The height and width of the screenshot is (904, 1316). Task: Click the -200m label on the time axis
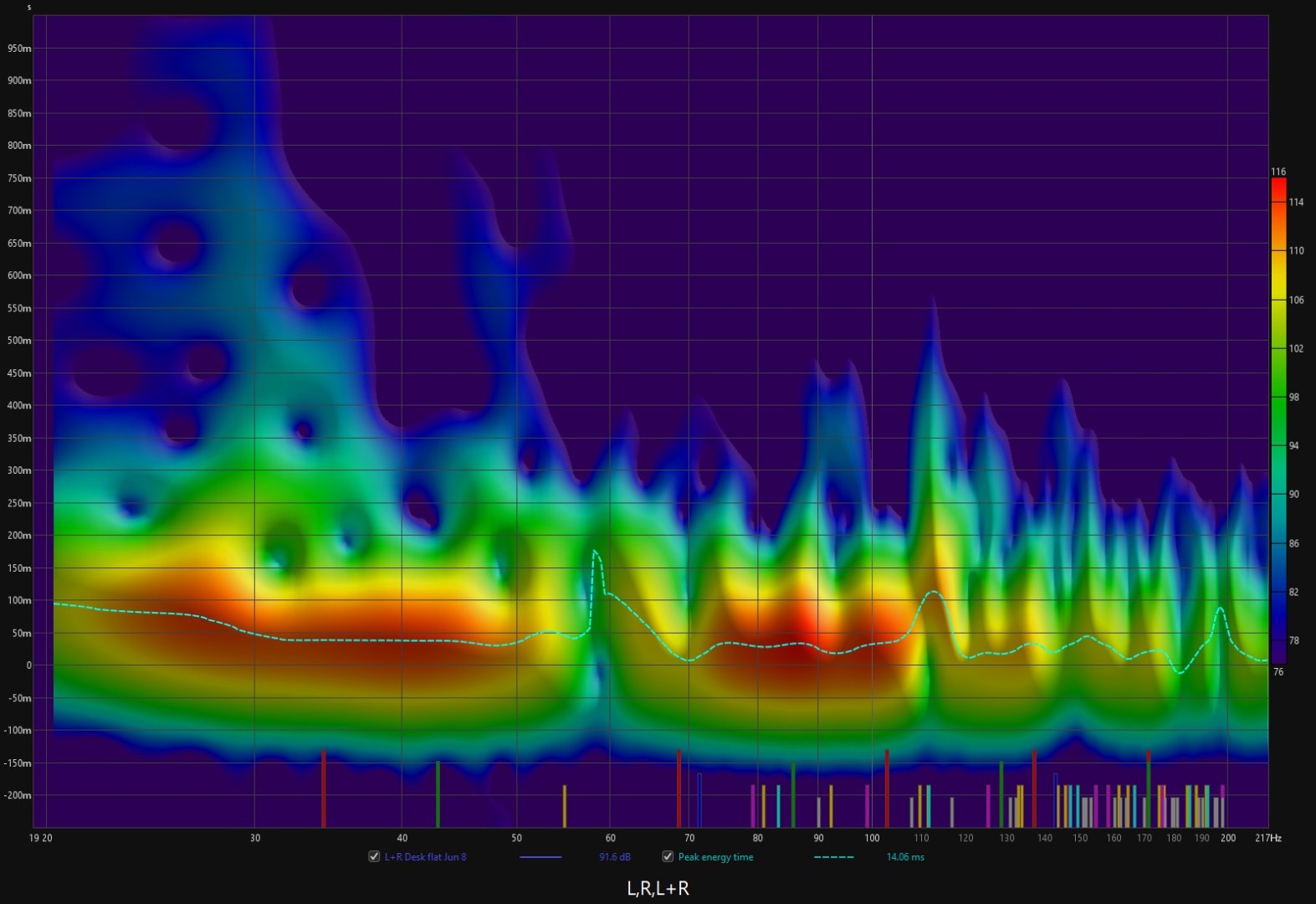click(18, 795)
